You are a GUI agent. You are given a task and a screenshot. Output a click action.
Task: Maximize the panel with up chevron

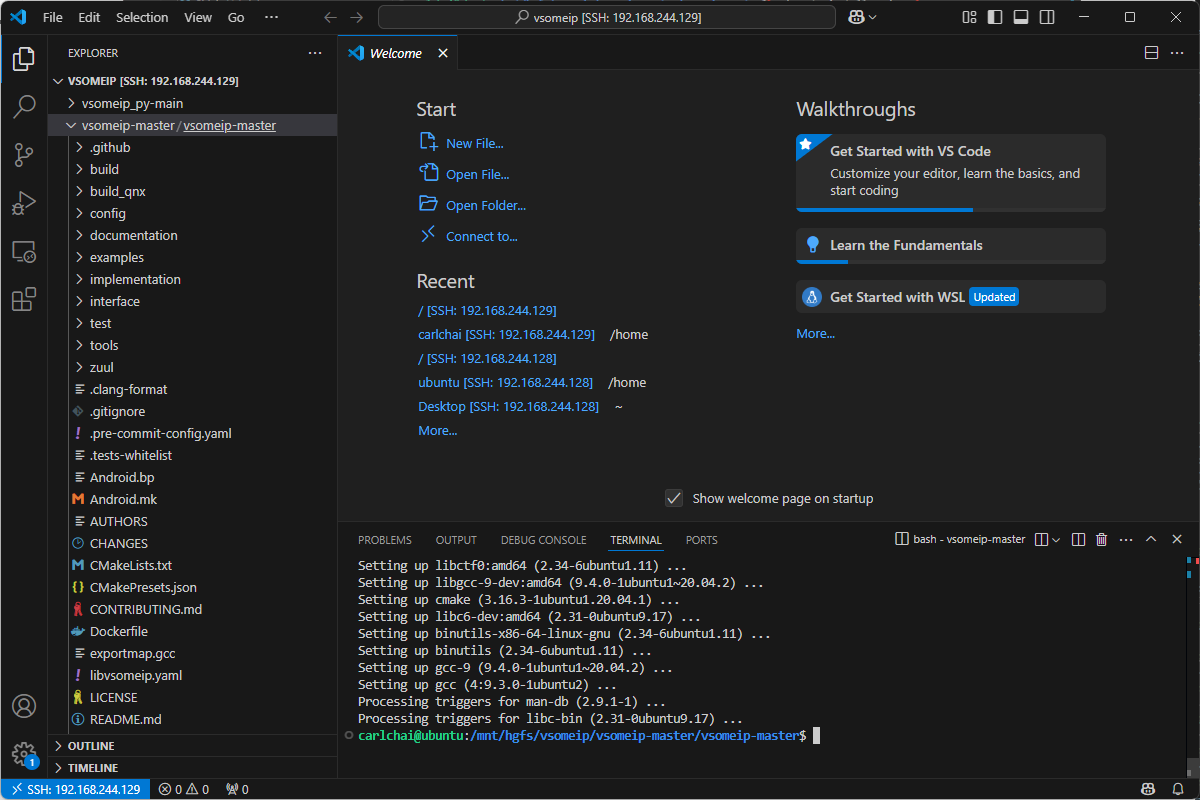1151,539
